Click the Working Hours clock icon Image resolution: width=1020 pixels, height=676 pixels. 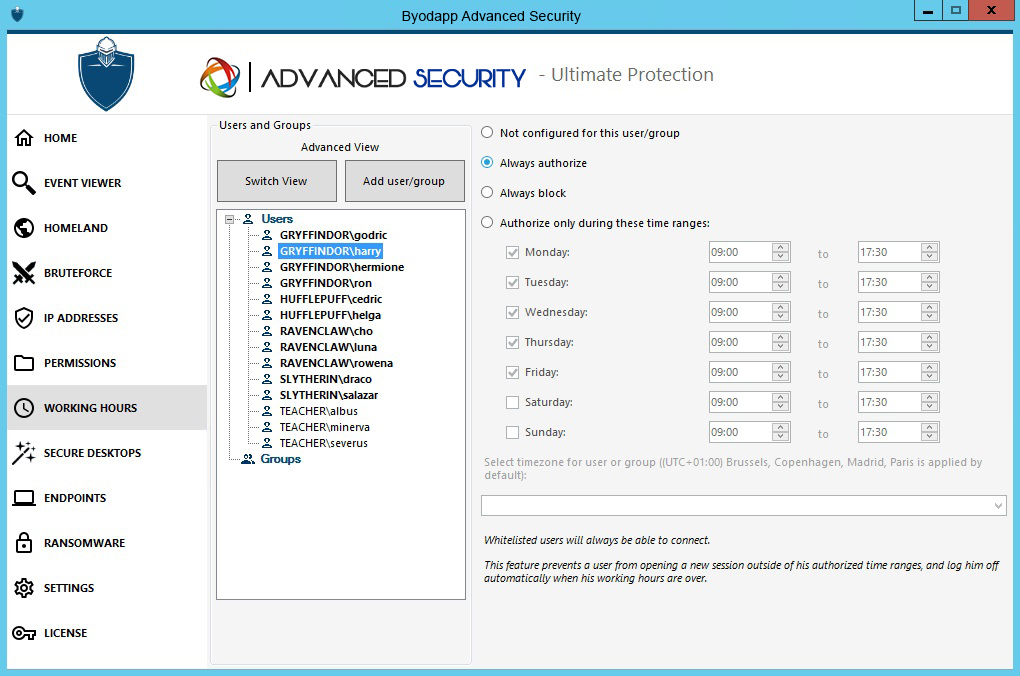24,408
